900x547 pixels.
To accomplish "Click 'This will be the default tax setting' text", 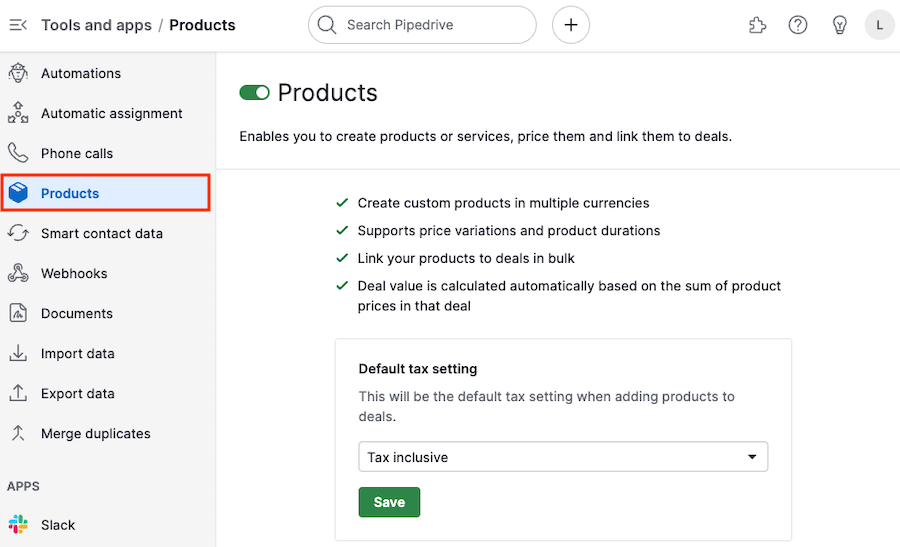I will tap(546, 406).
